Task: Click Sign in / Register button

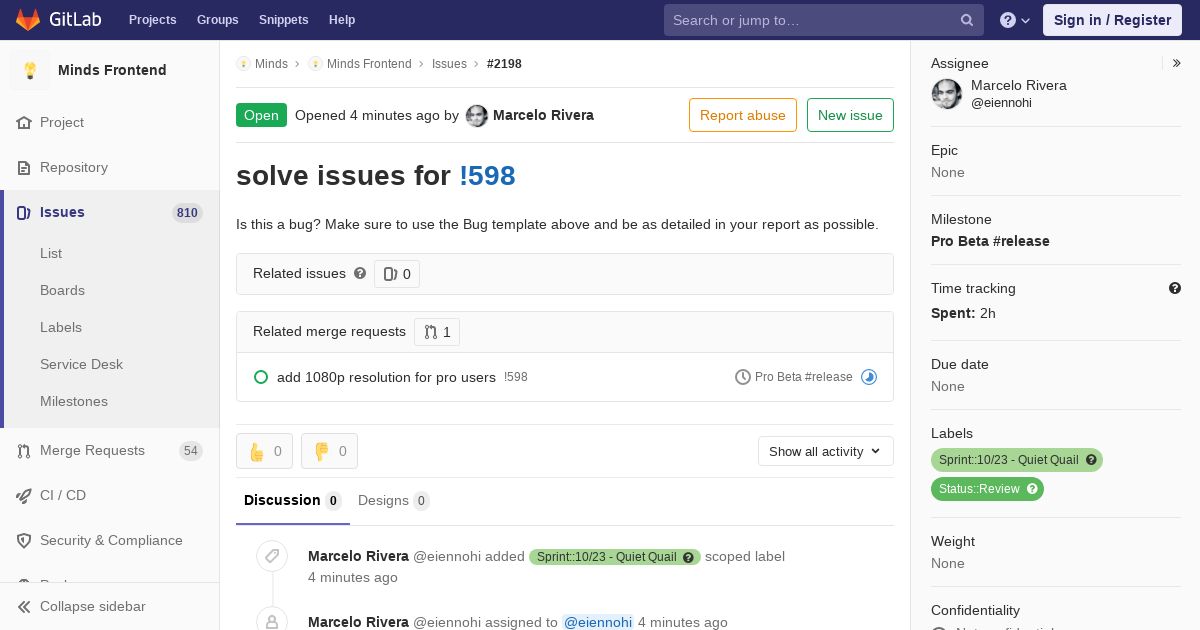Action: click(1112, 20)
